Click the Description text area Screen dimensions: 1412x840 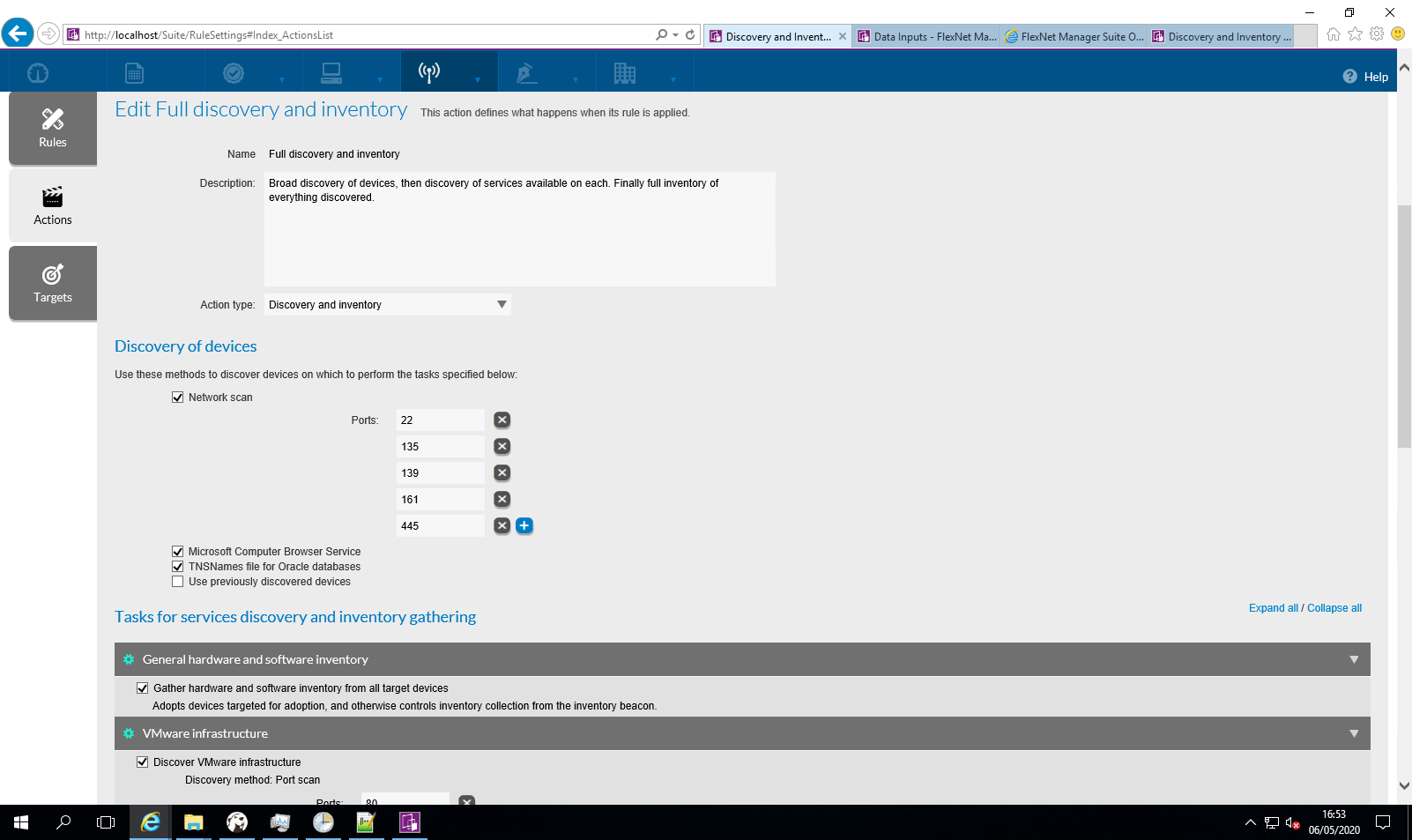coord(520,229)
